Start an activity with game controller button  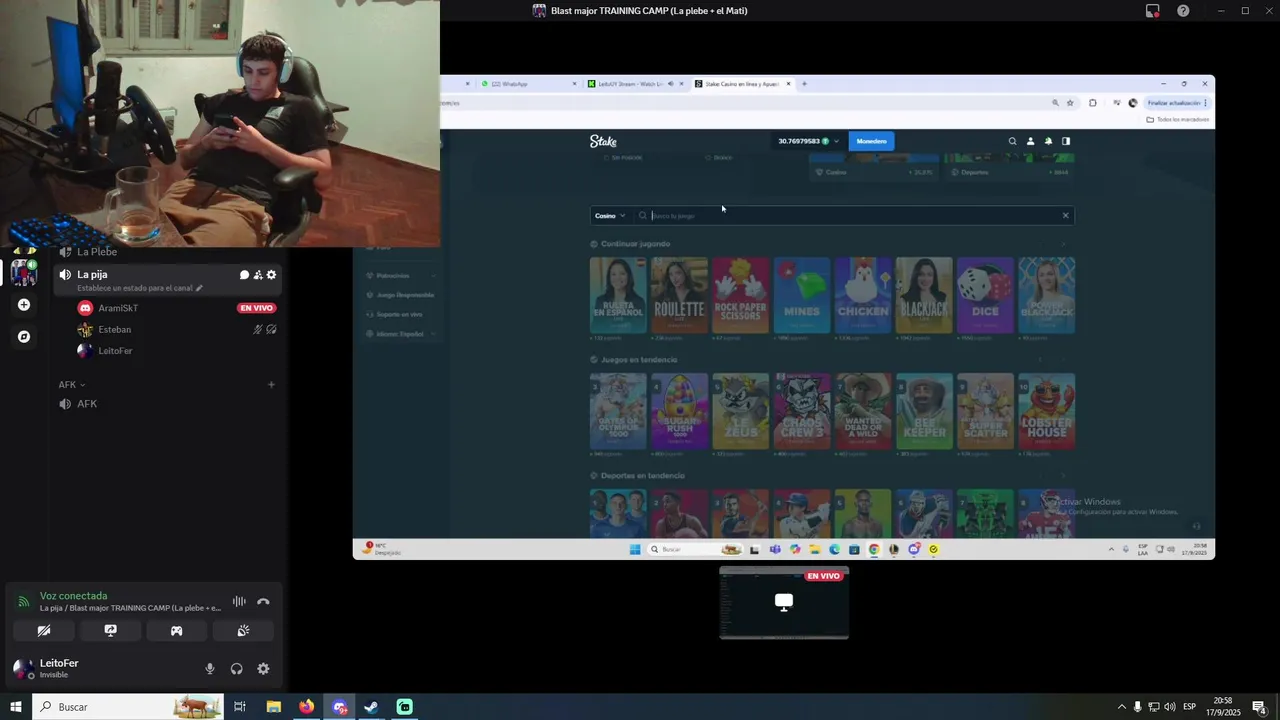(176, 631)
